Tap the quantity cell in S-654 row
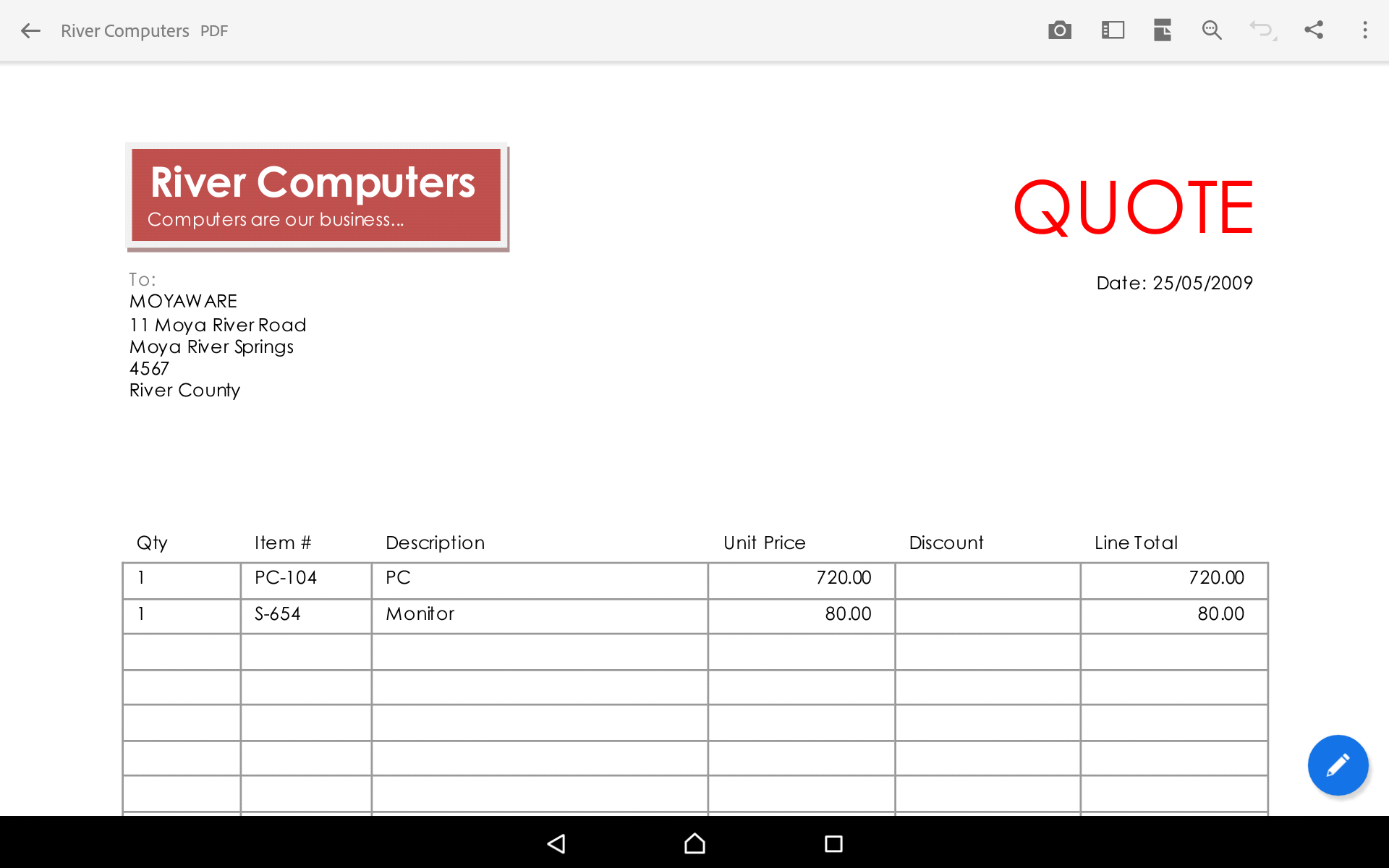1389x868 pixels. (182, 616)
